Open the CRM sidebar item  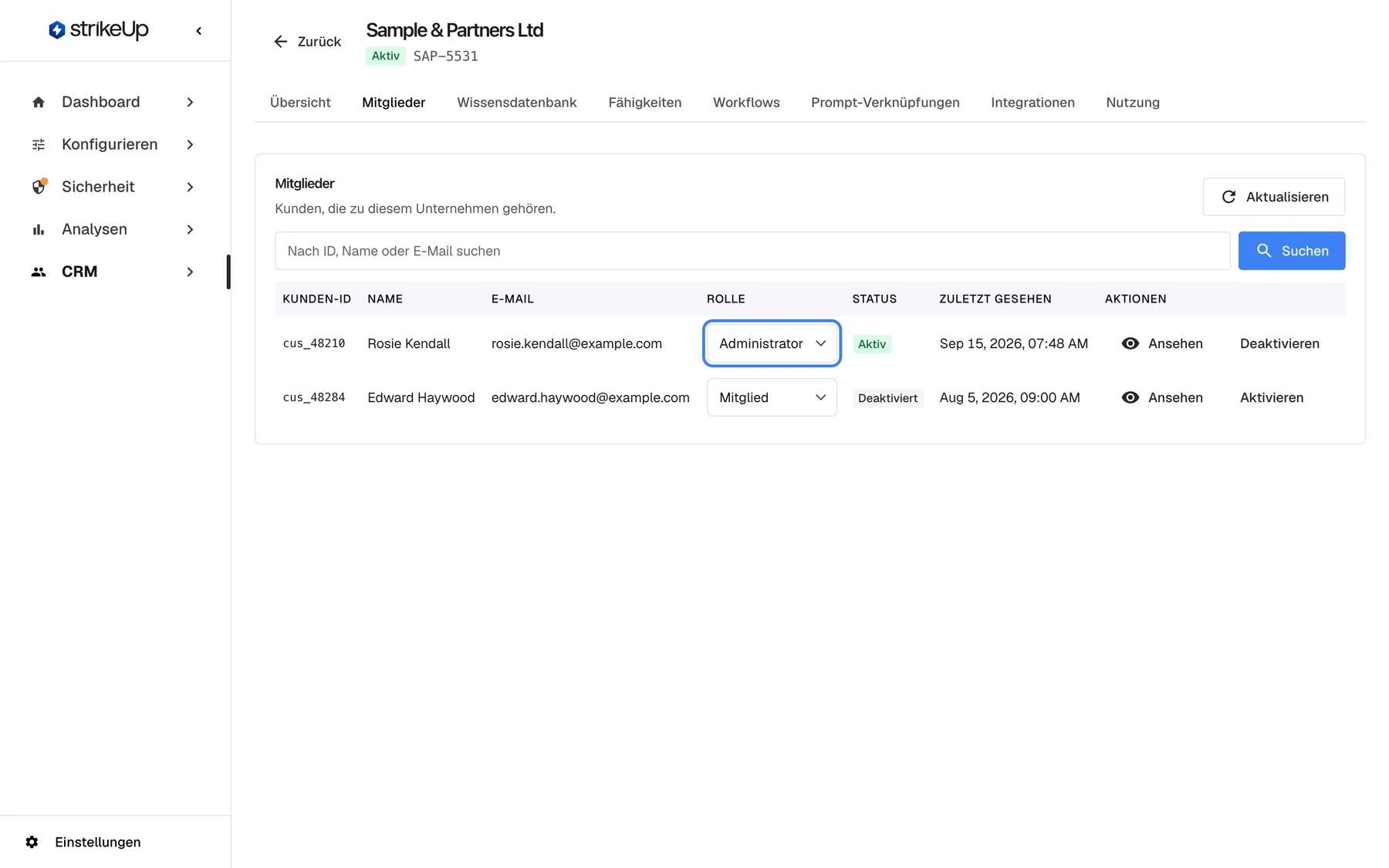114,272
